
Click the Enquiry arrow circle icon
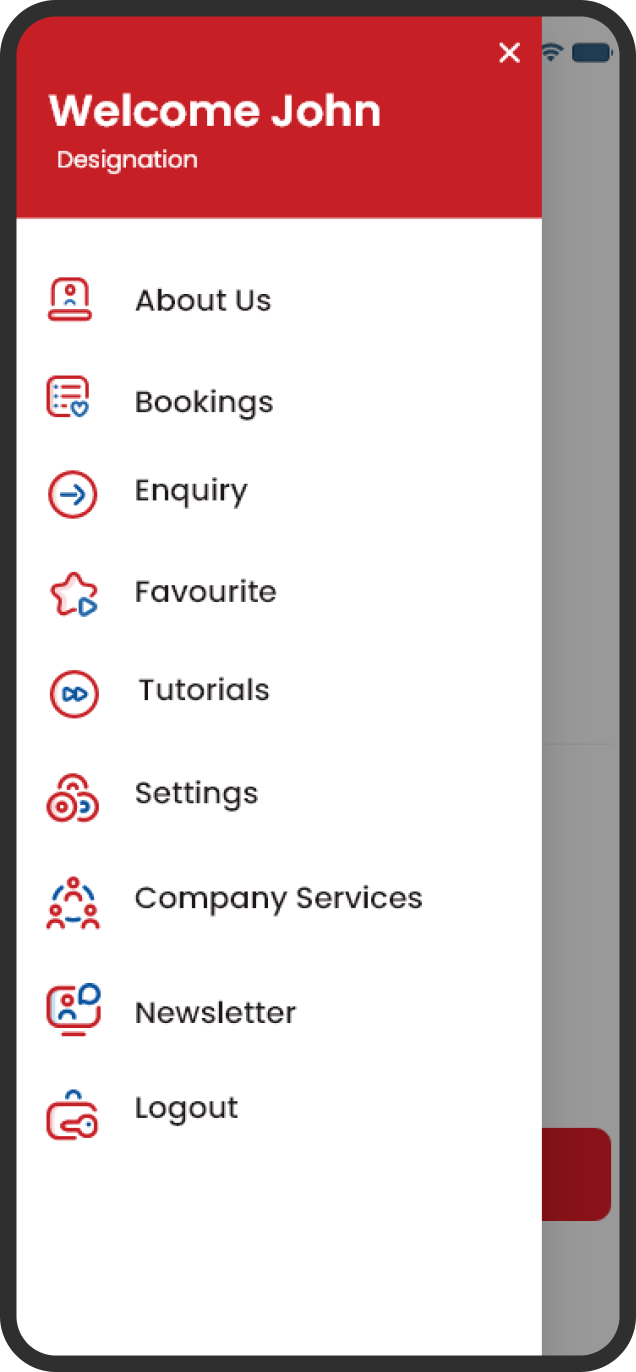(72, 494)
